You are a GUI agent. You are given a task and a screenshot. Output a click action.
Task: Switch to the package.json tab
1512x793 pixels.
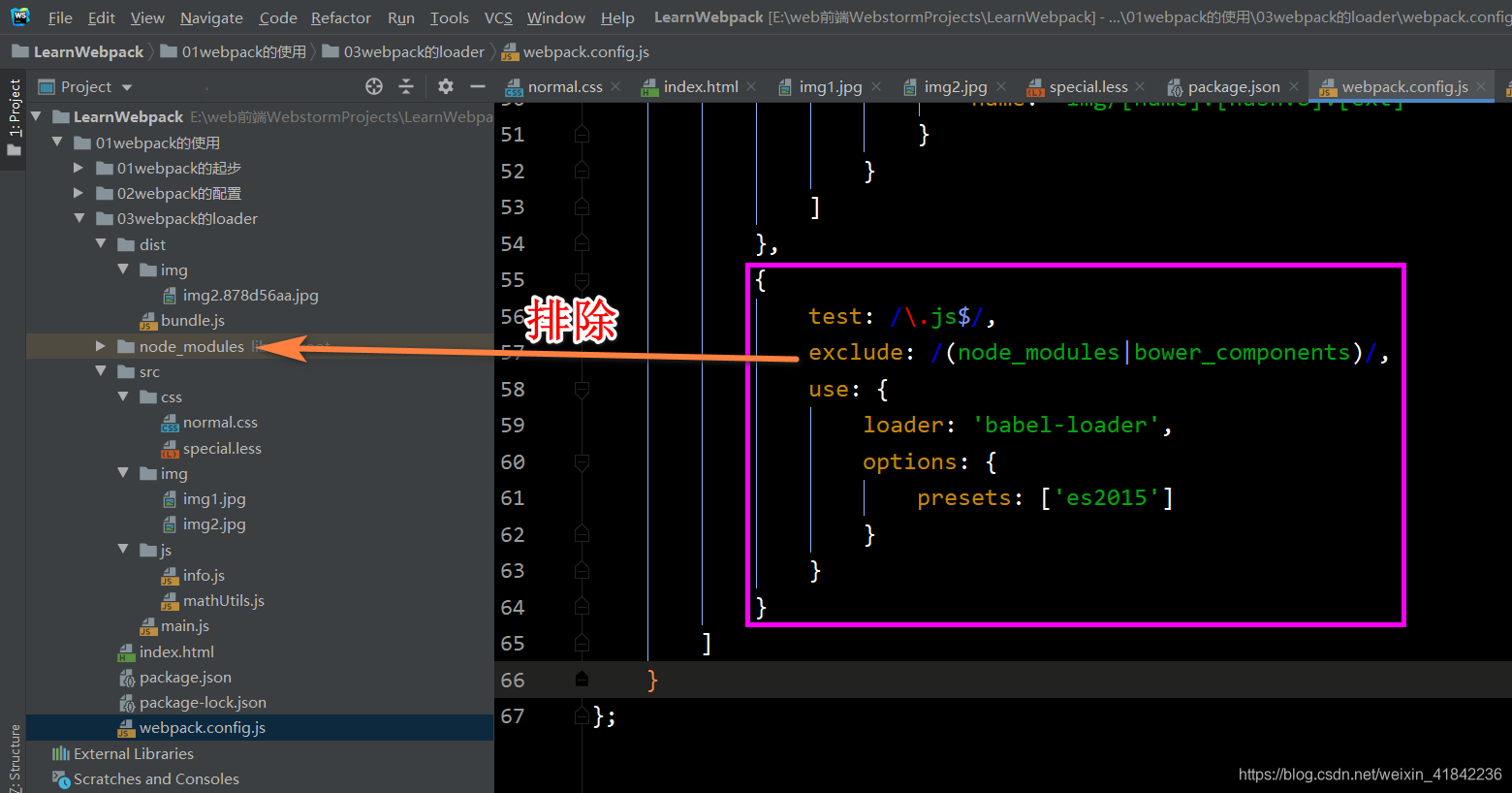pos(1233,87)
